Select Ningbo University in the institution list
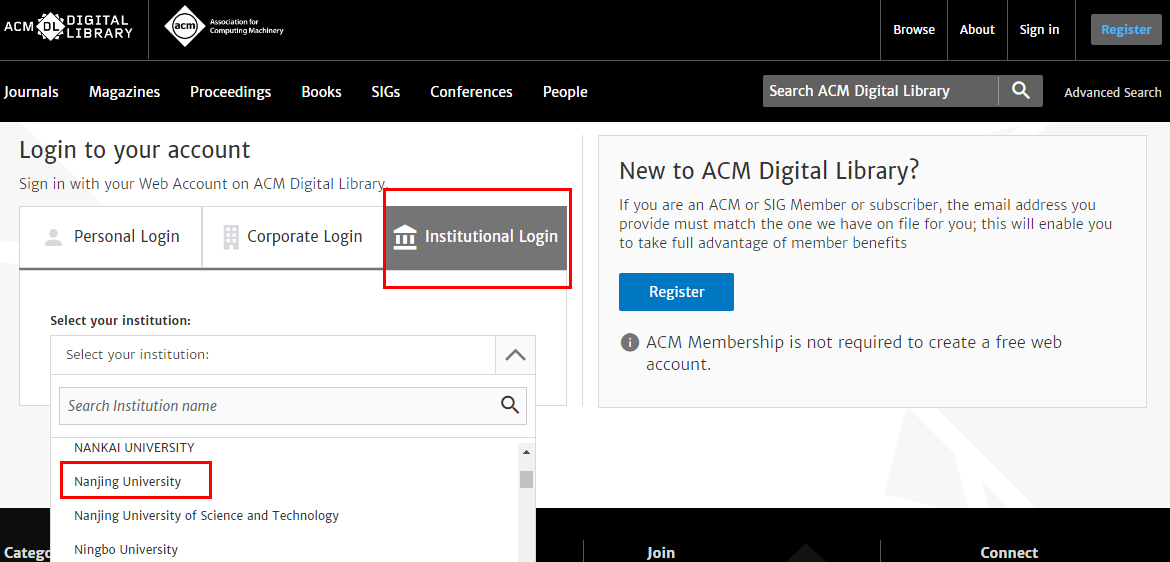The image size is (1170, 562). (x=126, y=550)
